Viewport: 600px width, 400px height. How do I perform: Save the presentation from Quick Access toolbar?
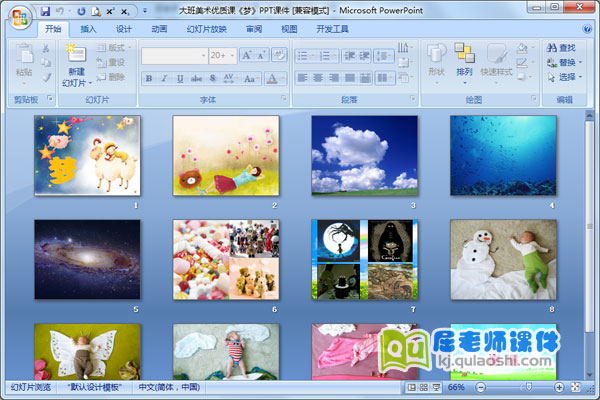pyautogui.click(x=45, y=9)
